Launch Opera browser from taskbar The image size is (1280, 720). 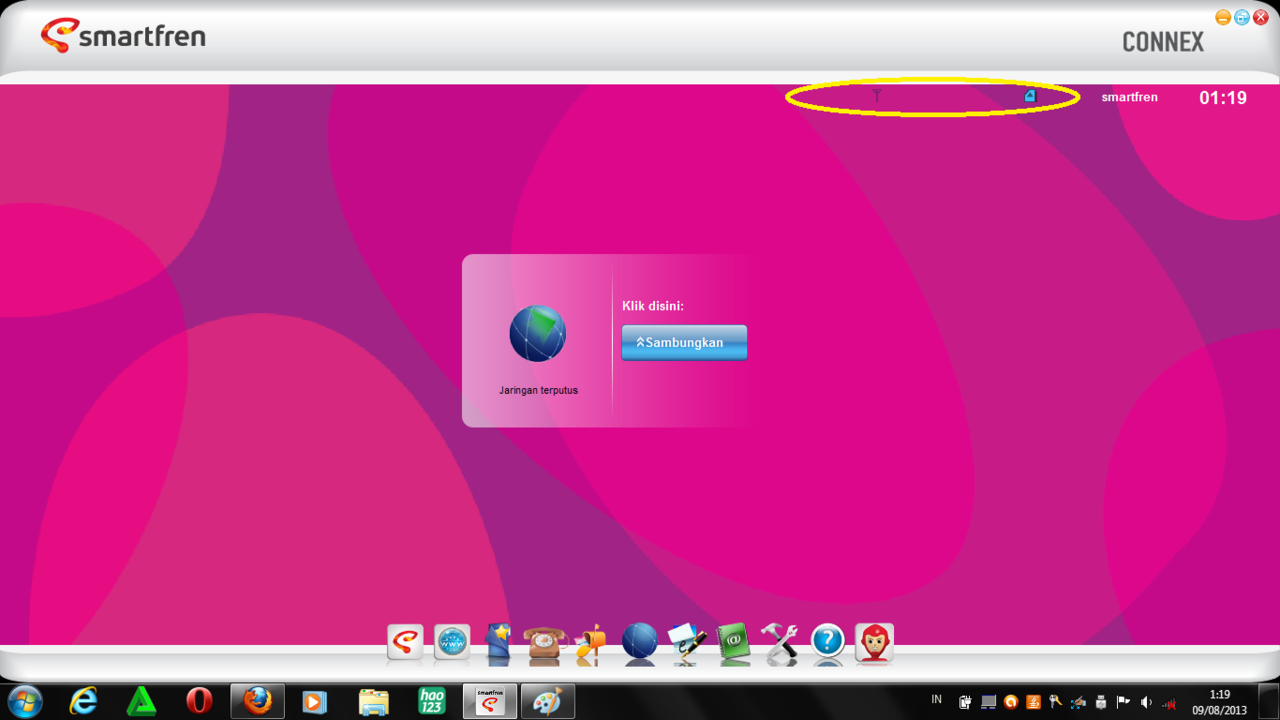pyautogui.click(x=199, y=701)
